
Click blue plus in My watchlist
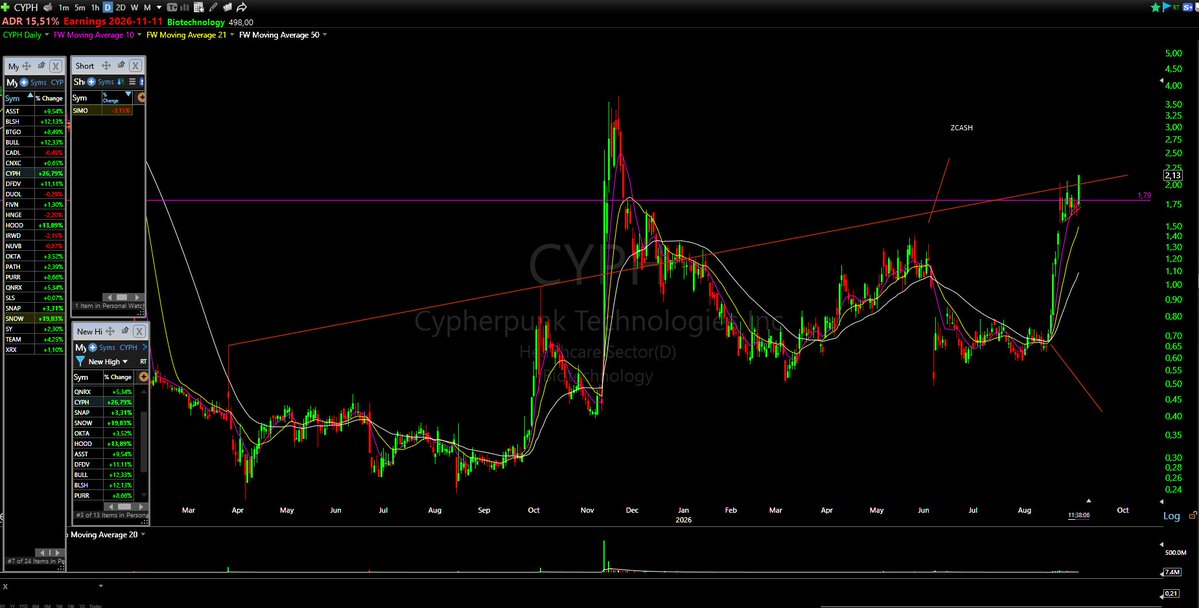click(x=24, y=82)
